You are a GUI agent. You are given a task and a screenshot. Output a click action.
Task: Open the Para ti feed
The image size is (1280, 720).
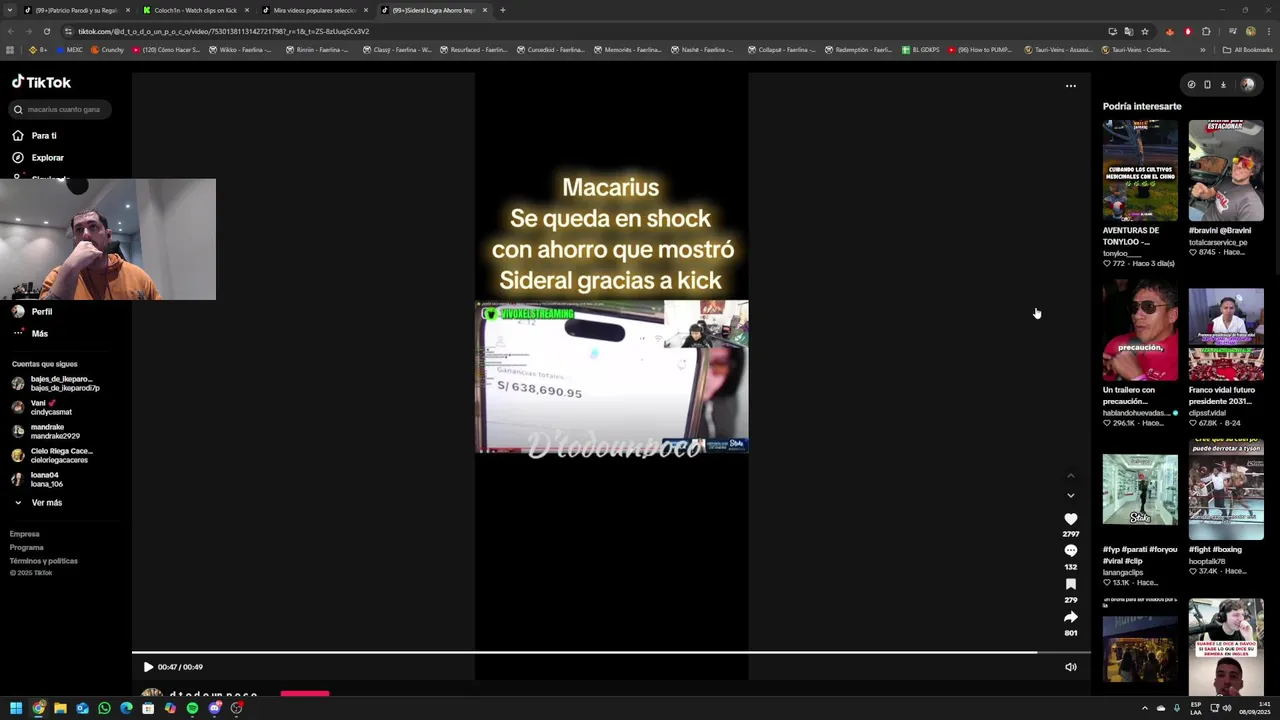pyautogui.click(x=43, y=135)
